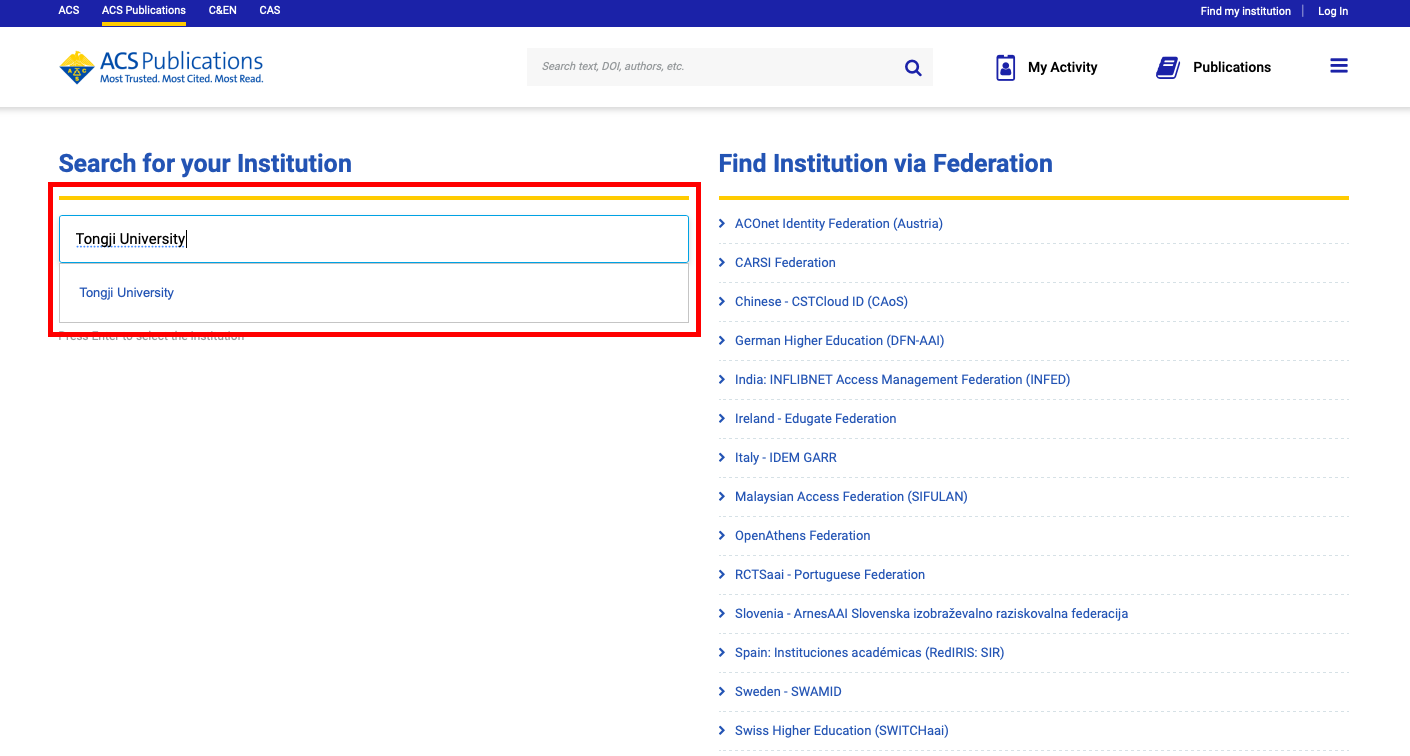Open Ireland - Edugate Federation link
Screen dimensions: 1410x756
click(816, 418)
